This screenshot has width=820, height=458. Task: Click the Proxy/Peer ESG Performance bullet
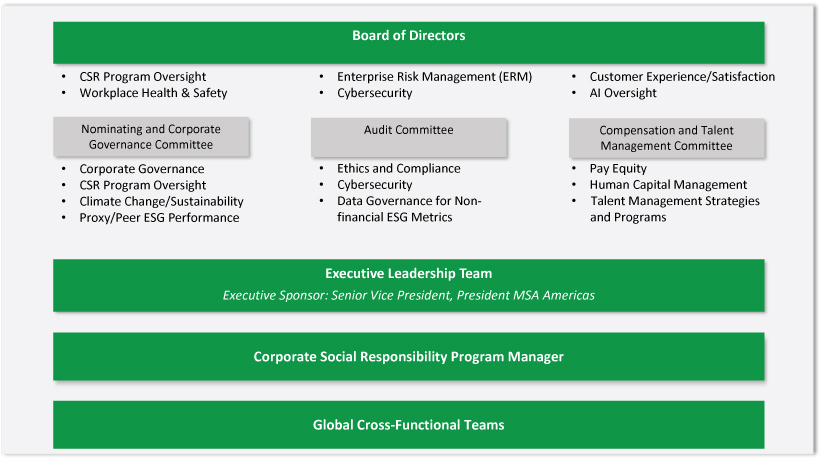tap(159, 217)
